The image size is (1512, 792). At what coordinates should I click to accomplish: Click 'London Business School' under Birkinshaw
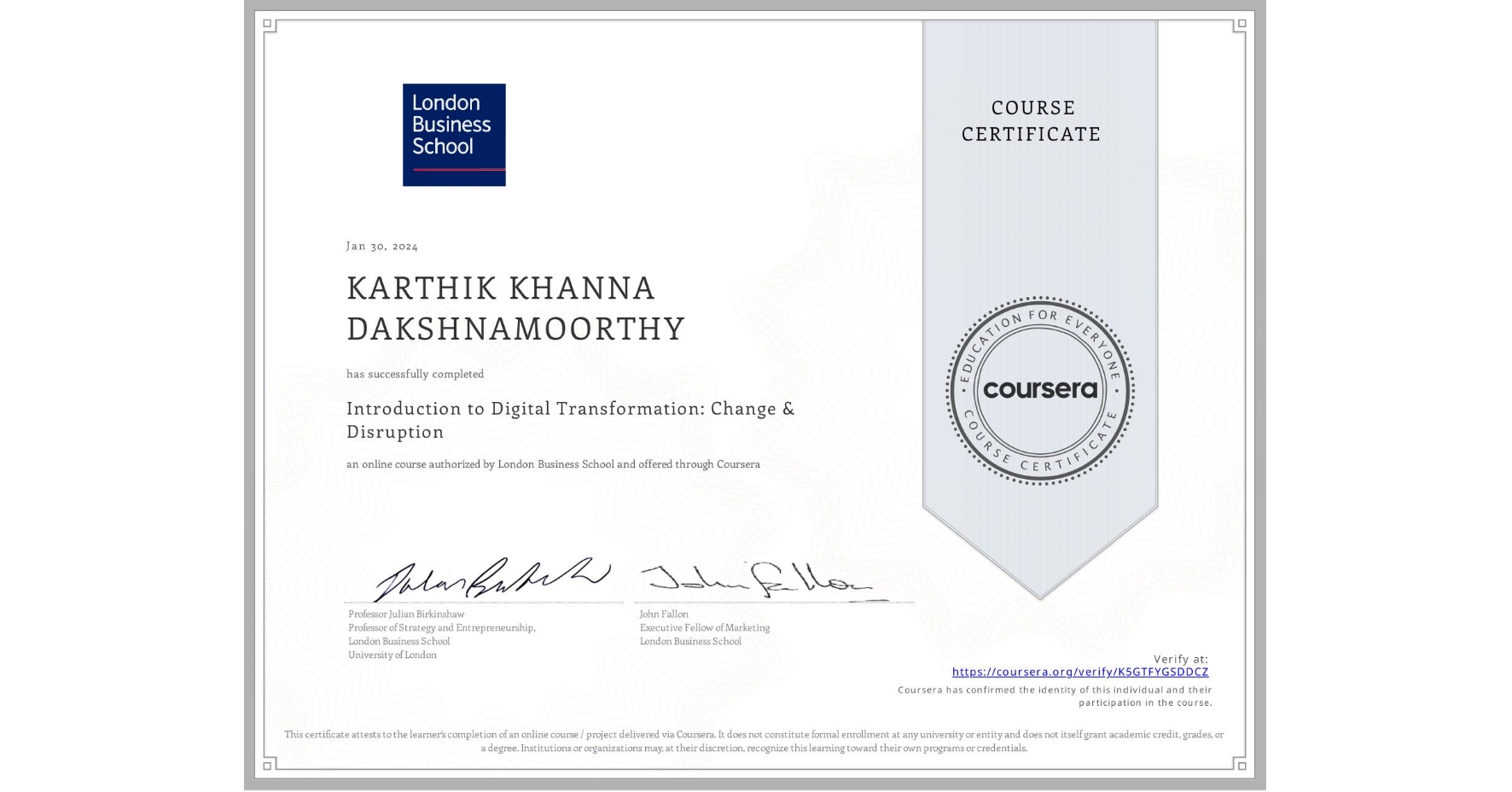click(x=399, y=642)
